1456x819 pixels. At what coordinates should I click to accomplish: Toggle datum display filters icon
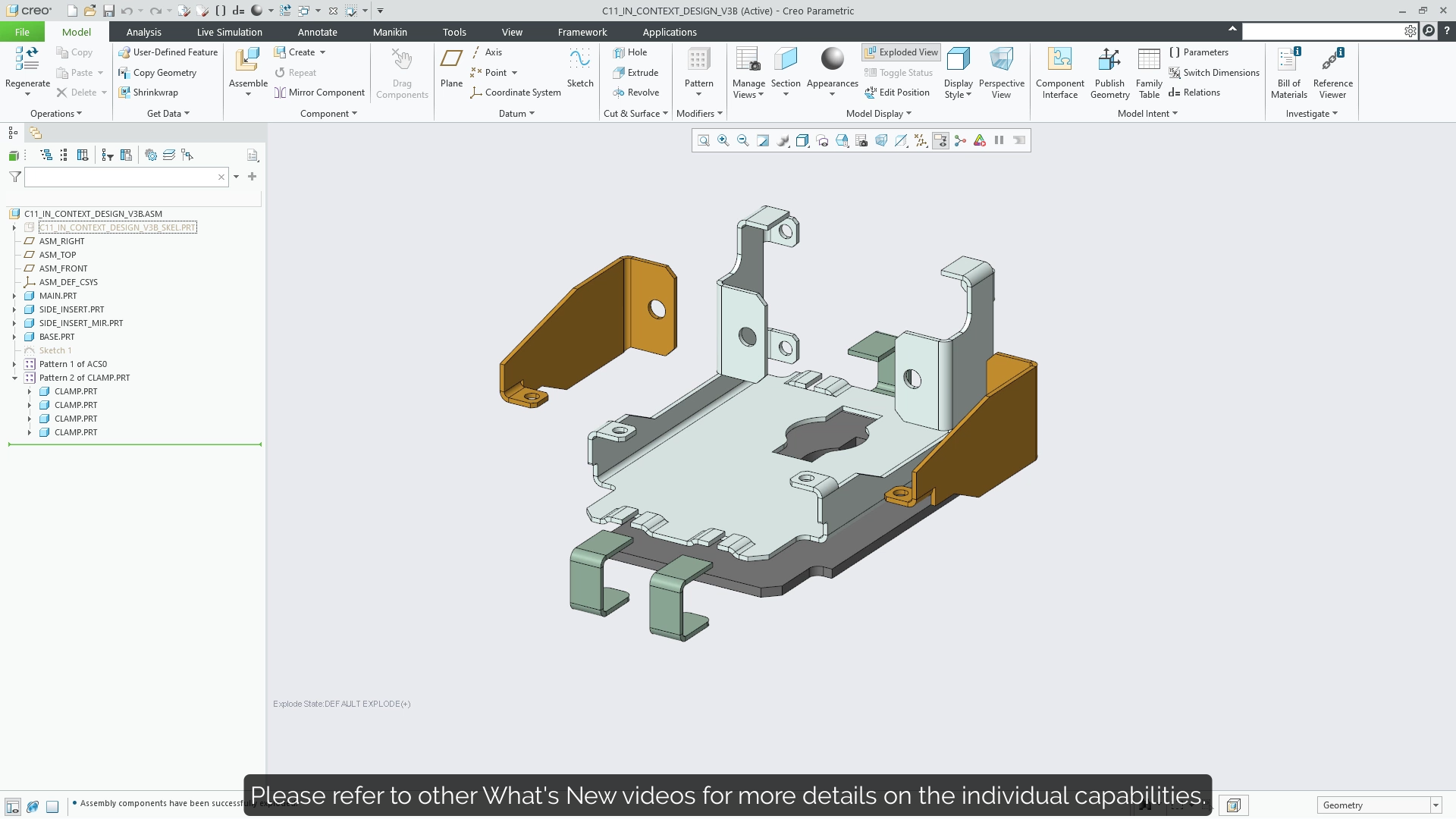(x=921, y=140)
